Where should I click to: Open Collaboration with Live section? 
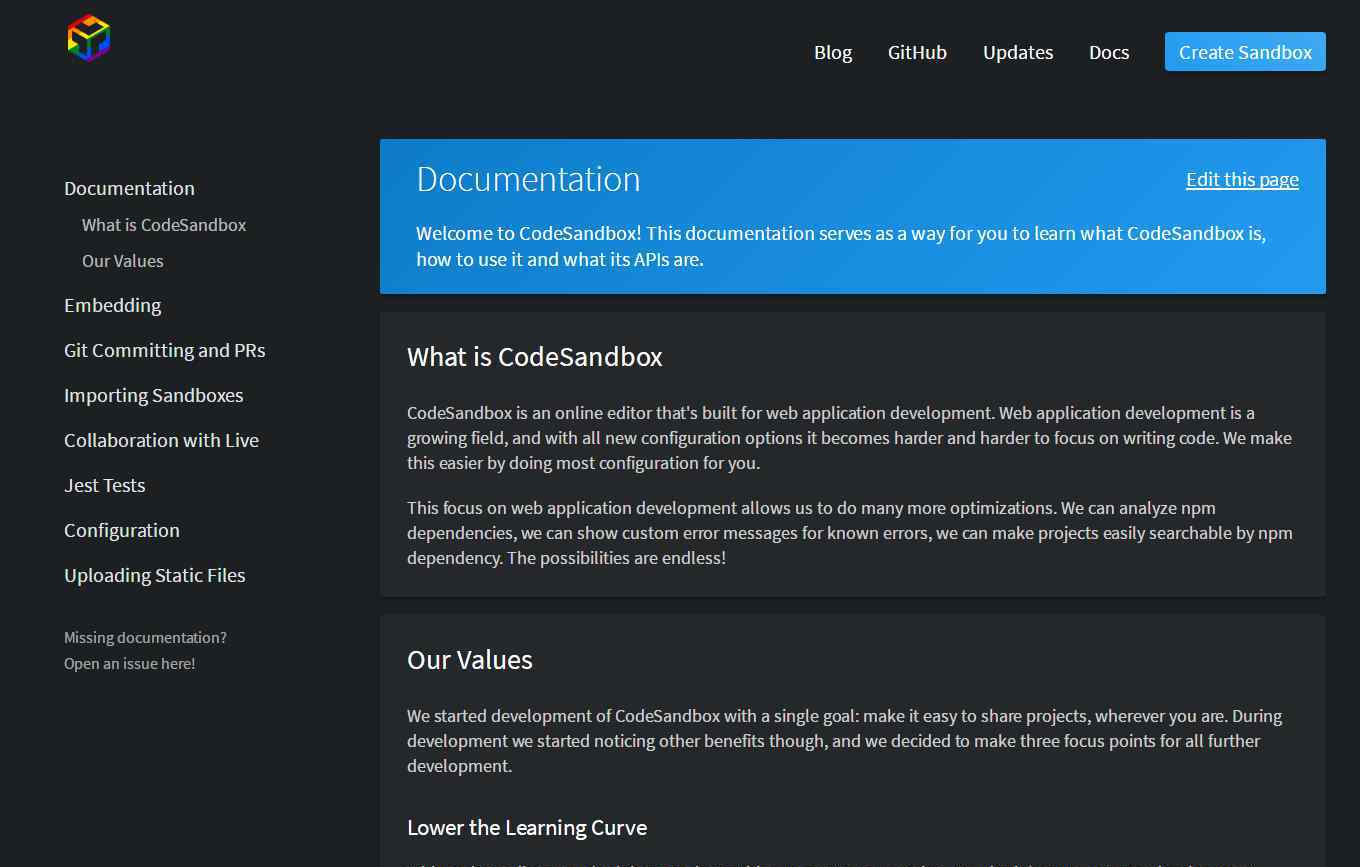click(x=161, y=440)
